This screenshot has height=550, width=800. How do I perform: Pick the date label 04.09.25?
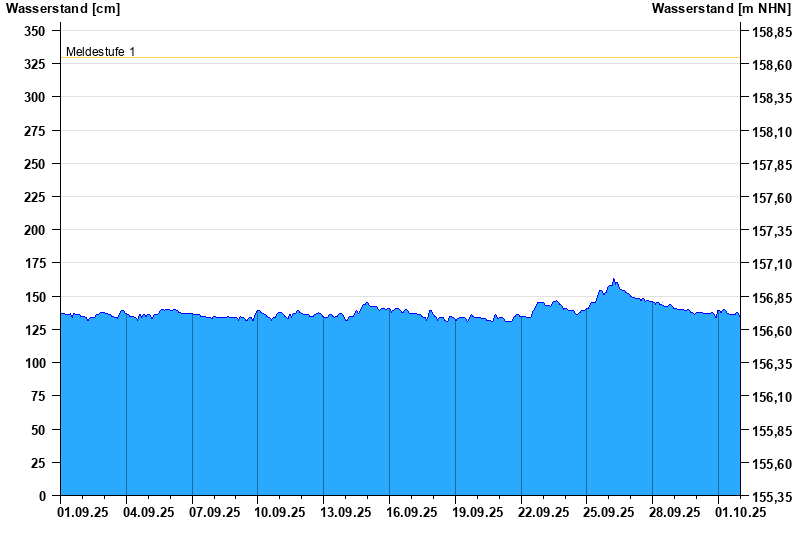click(149, 512)
